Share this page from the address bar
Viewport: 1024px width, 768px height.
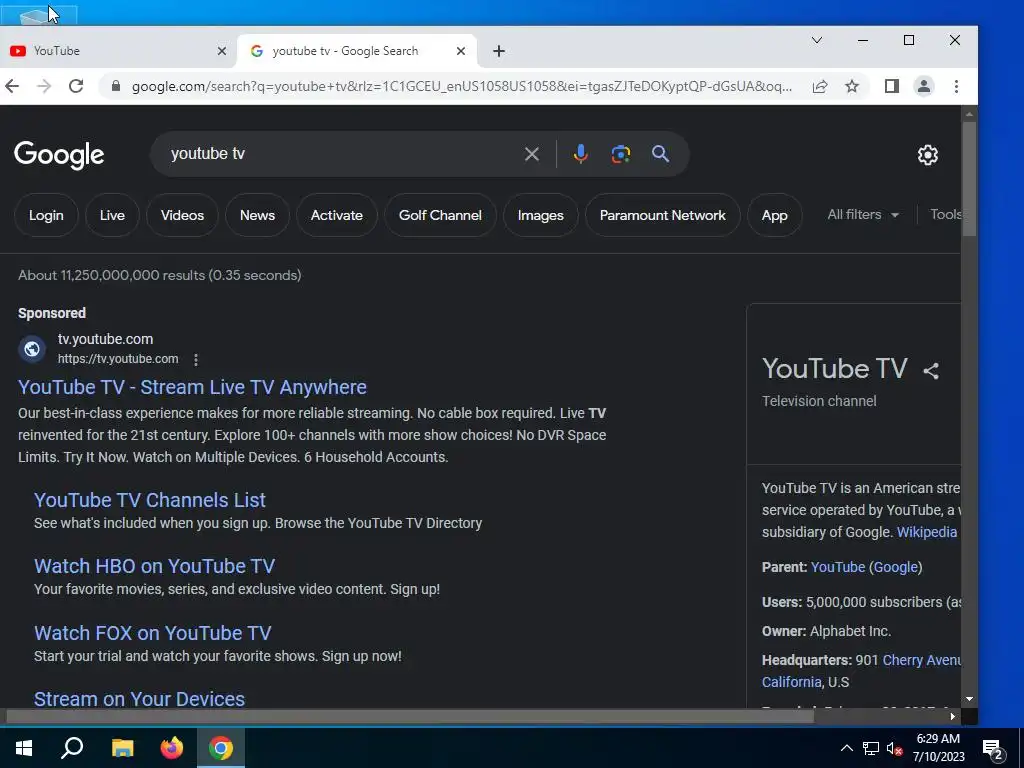point(820,86)
